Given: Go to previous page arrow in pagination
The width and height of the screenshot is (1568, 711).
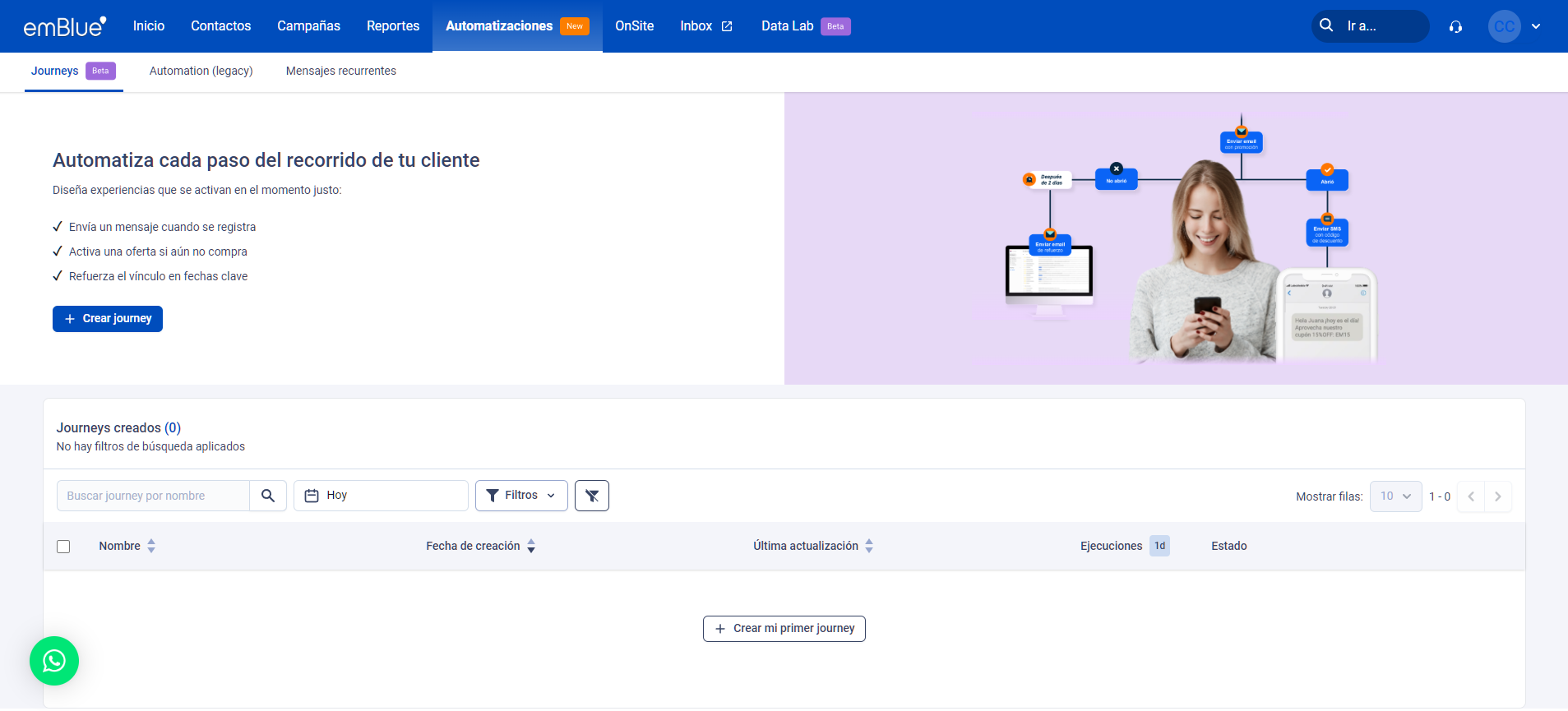Looking at the screenshot, I should [1471, 496].
